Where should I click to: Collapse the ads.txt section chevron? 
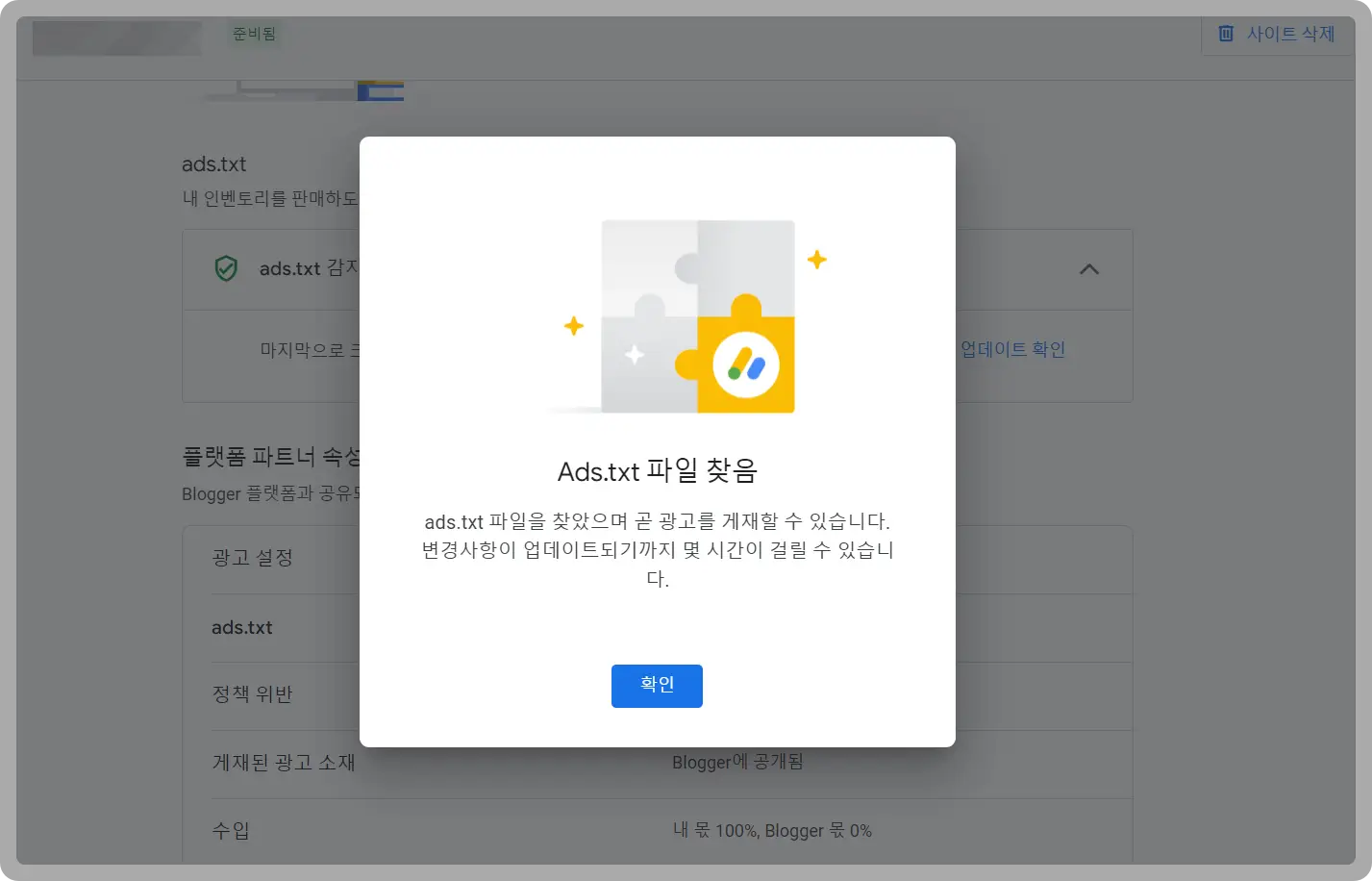coord(1088,269)
